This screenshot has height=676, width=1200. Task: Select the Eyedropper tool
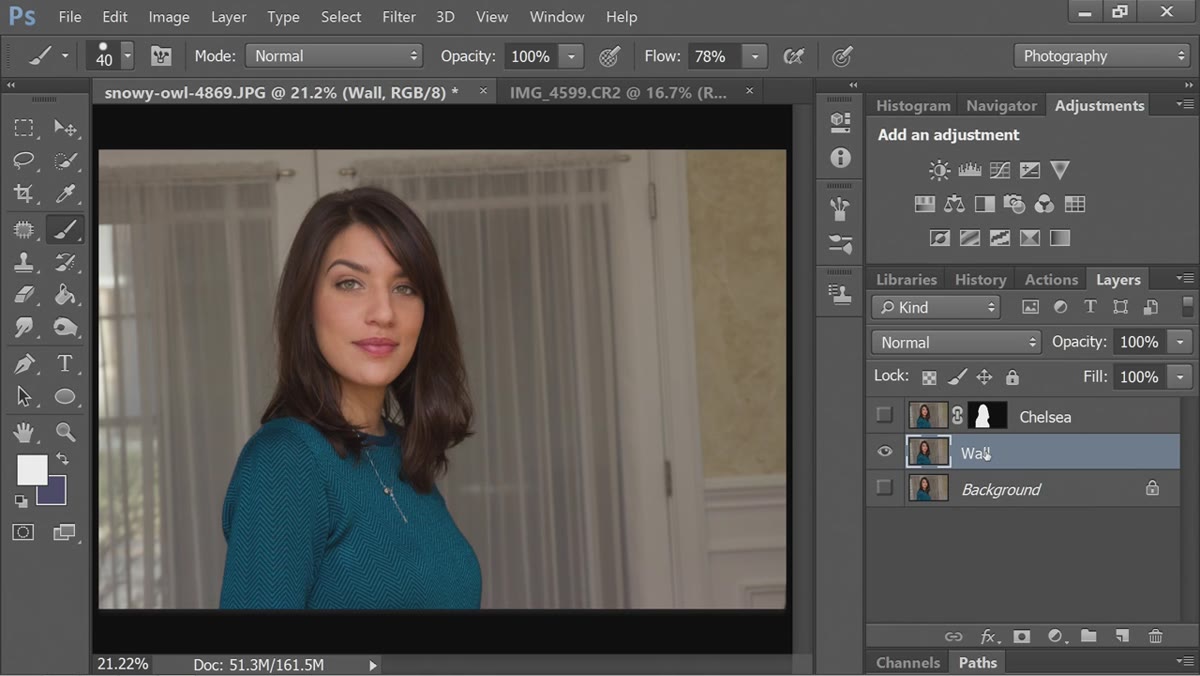65,194
